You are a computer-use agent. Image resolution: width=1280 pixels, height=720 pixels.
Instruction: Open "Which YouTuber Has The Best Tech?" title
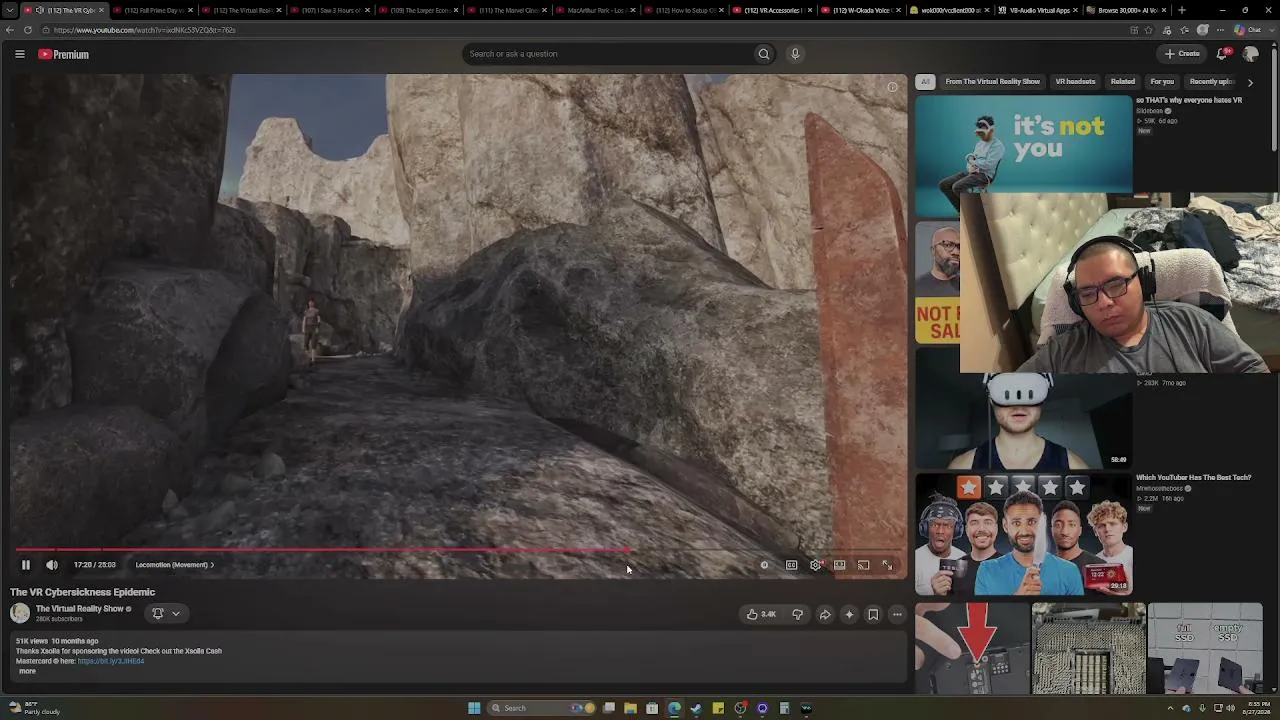click(1194, 478)
